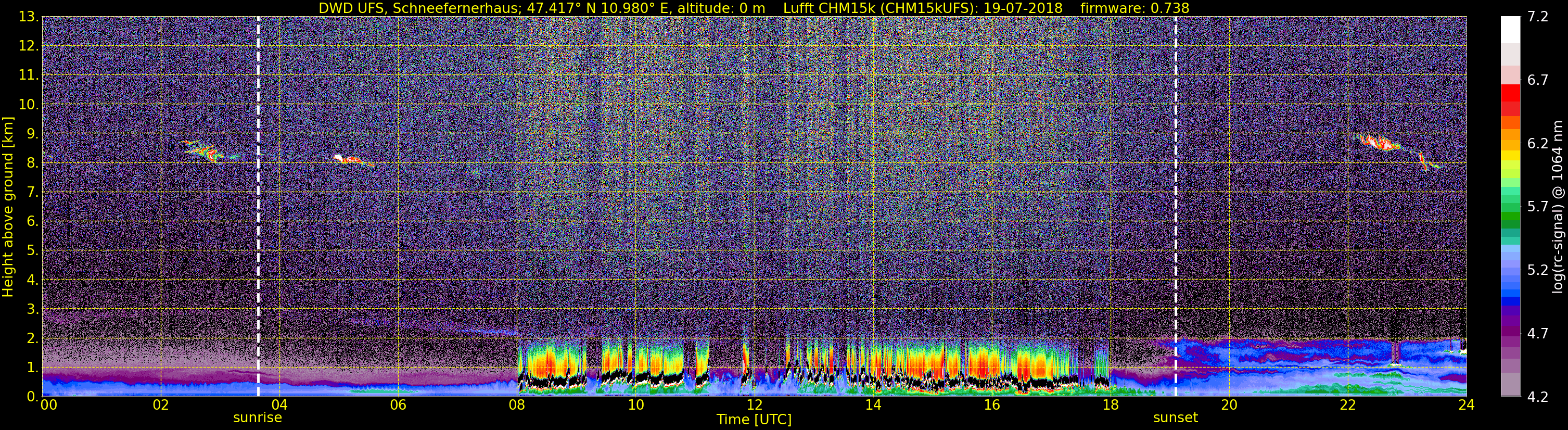Viewport: 1568px width, 430px height.
Task: Click the 20 tick on the time axis
Action: pyautogui.click(x=1229, y=405)
